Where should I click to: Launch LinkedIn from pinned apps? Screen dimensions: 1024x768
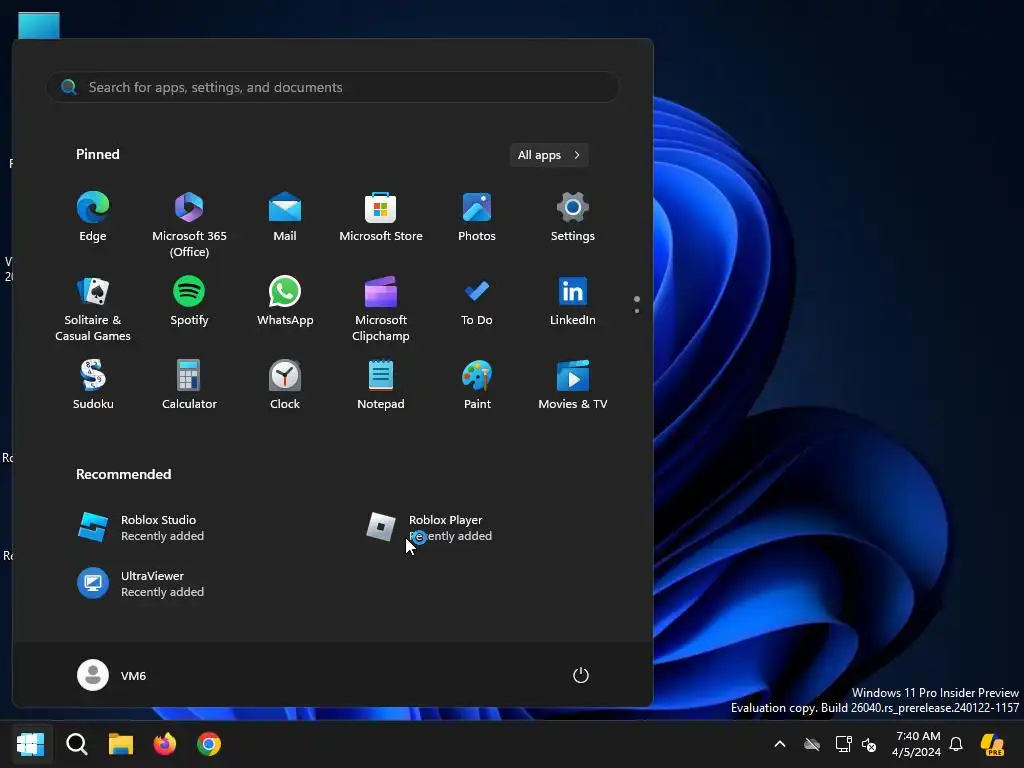click(x=573, y=301)
